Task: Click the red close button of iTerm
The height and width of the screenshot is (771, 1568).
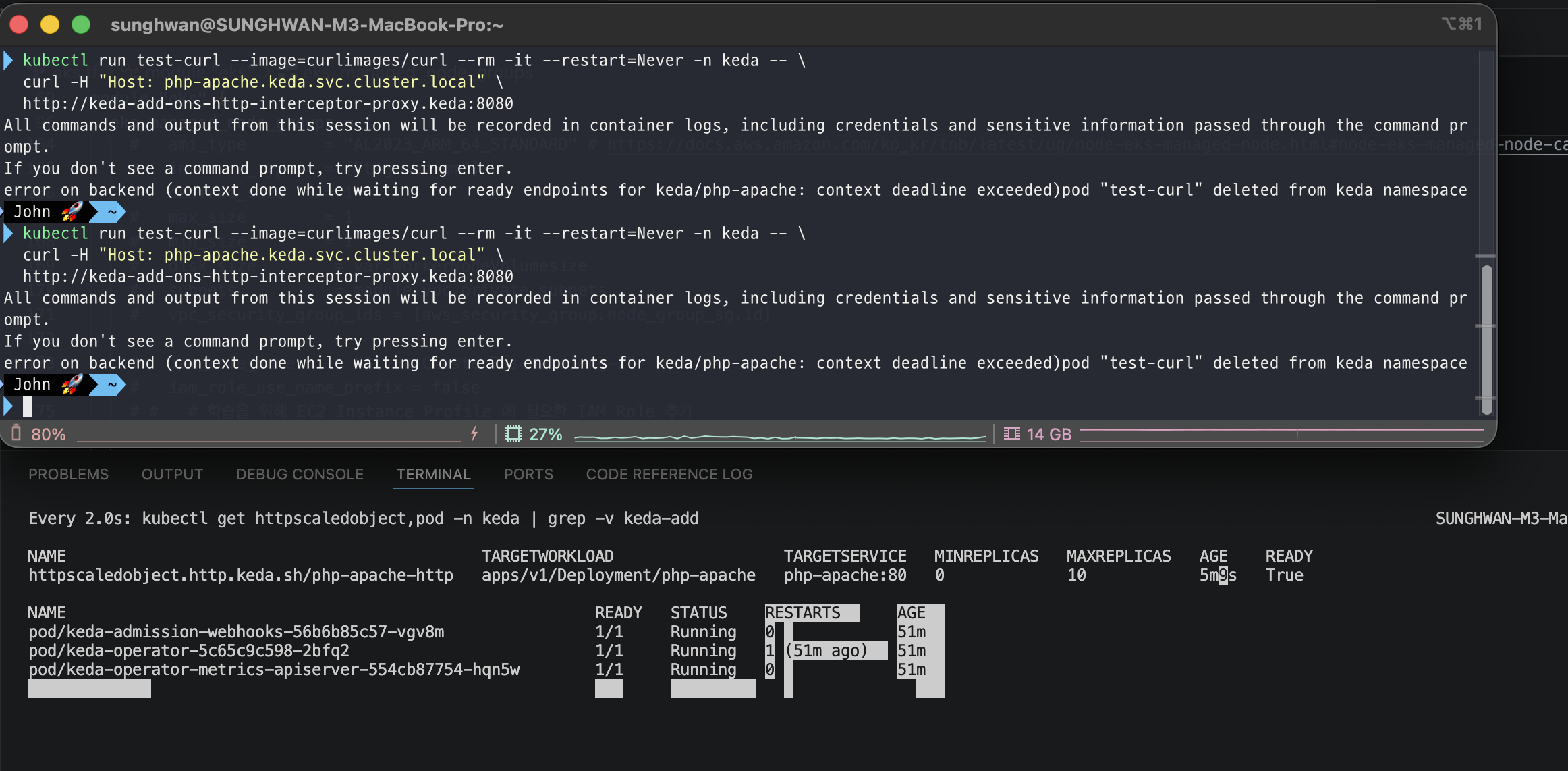Action: [19, 25]
